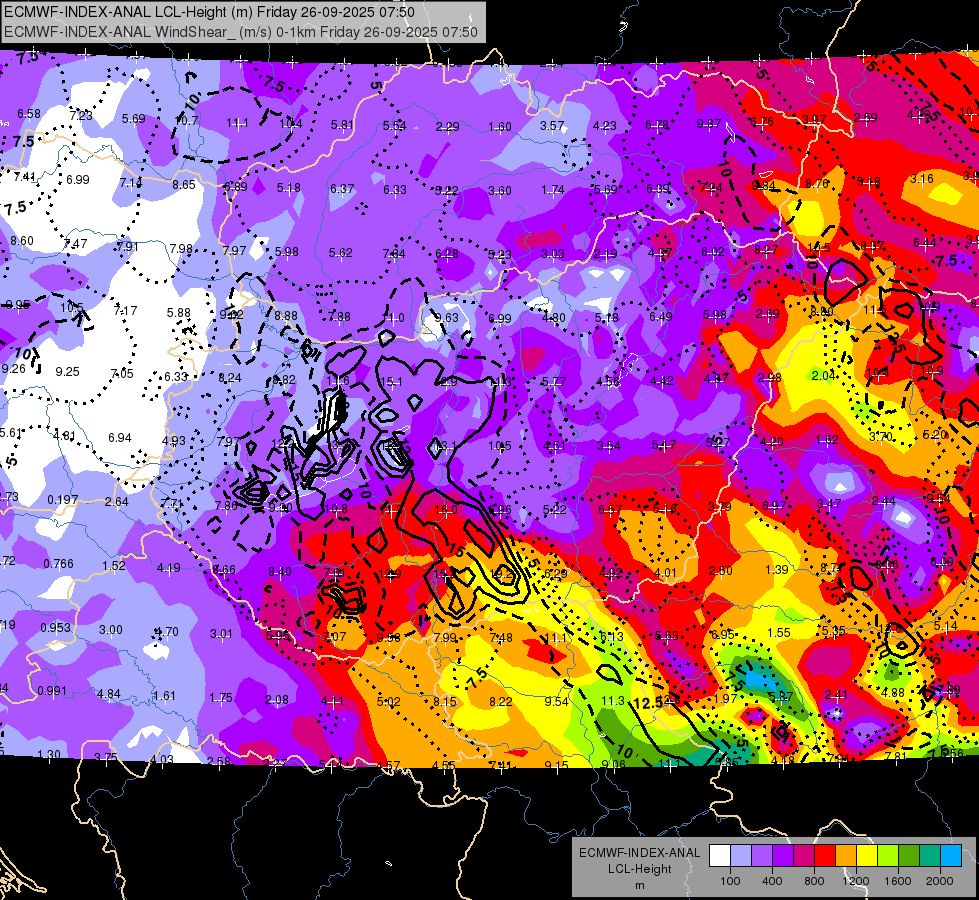Screen dimensions: 979x900
Task: Select the legend label '100'
Action: click(731, 881)
